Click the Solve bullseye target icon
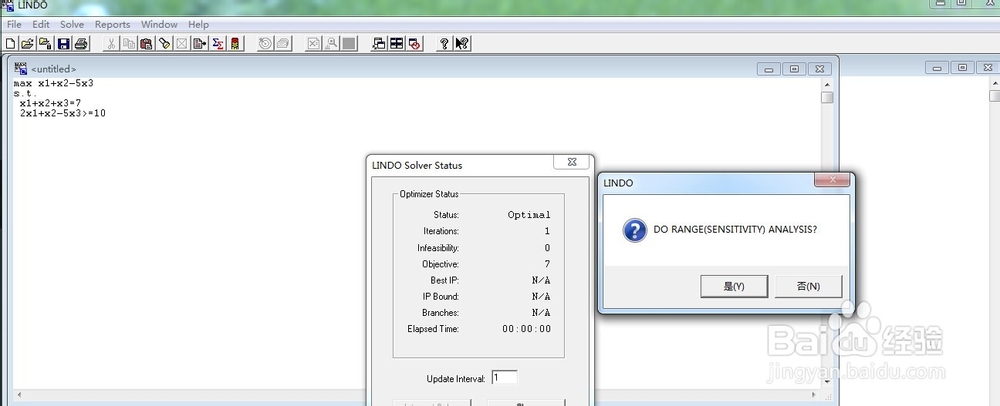The image size is (1000, 406). (265, 43)
